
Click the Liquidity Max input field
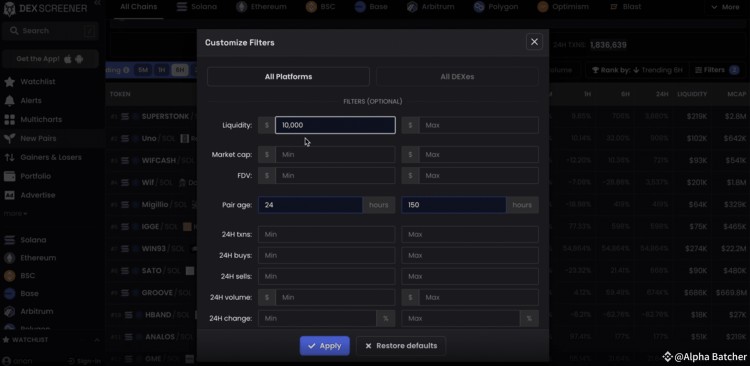coord(479,125)
